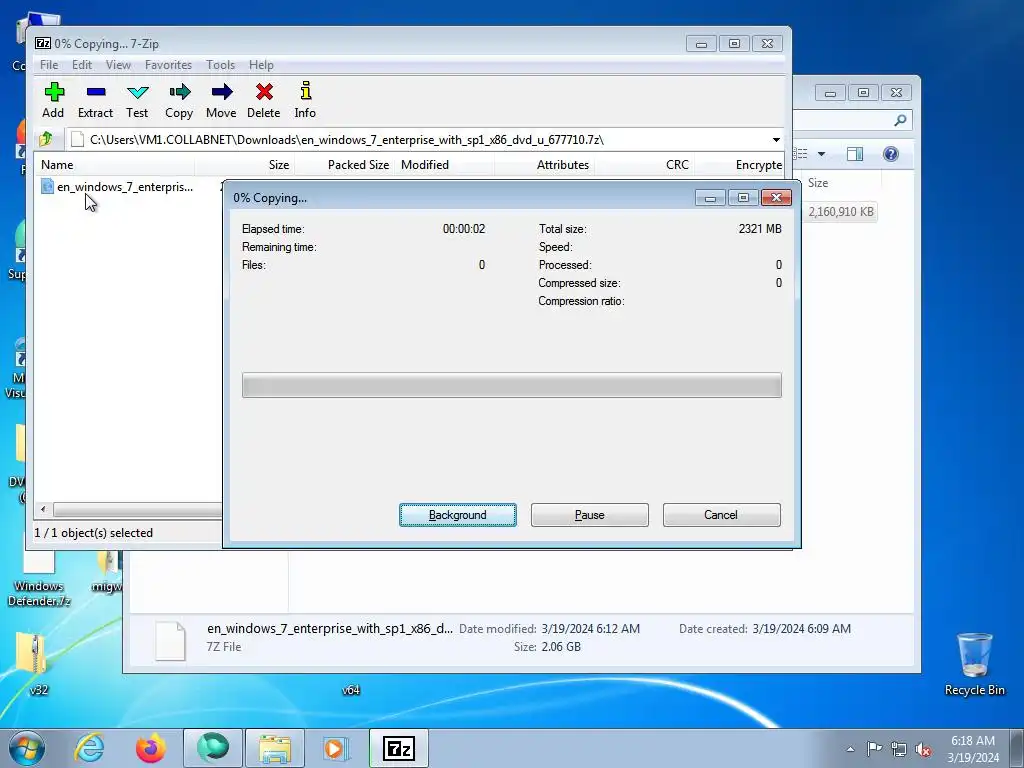Click the Move toolbar icon

[x=221, y=100]
